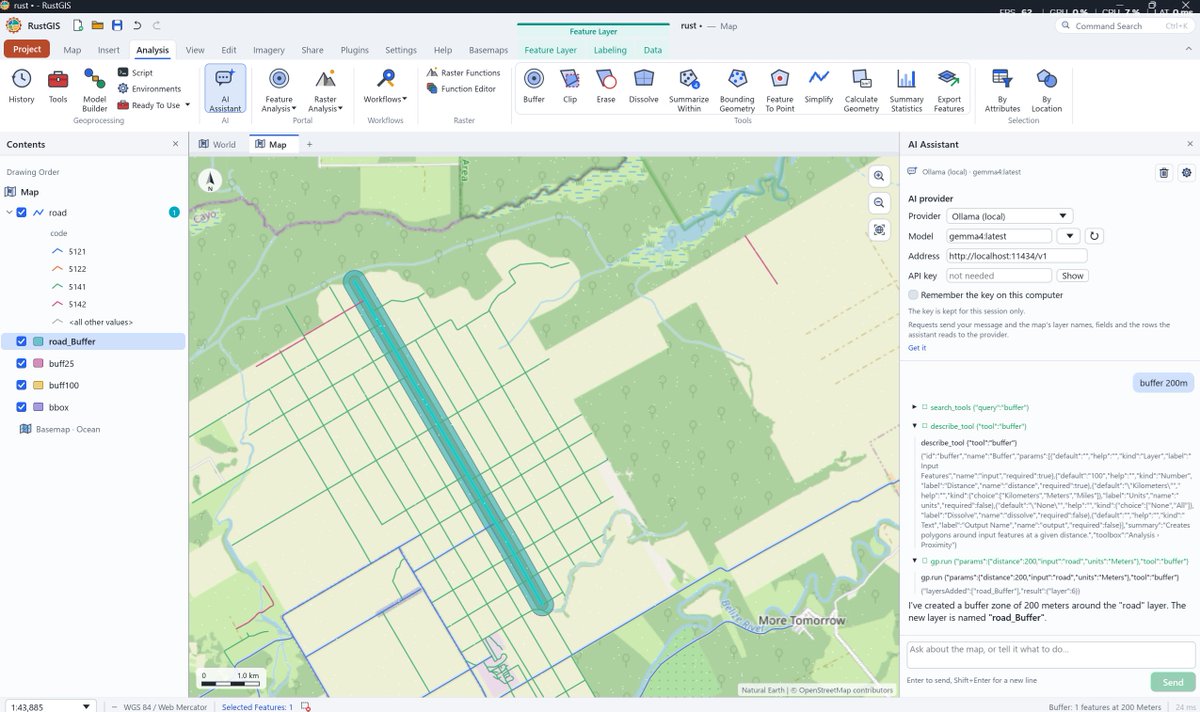Enable Remember the key on this computer
The width and height of the screenshot is (1200, 712).
point(914,295)
